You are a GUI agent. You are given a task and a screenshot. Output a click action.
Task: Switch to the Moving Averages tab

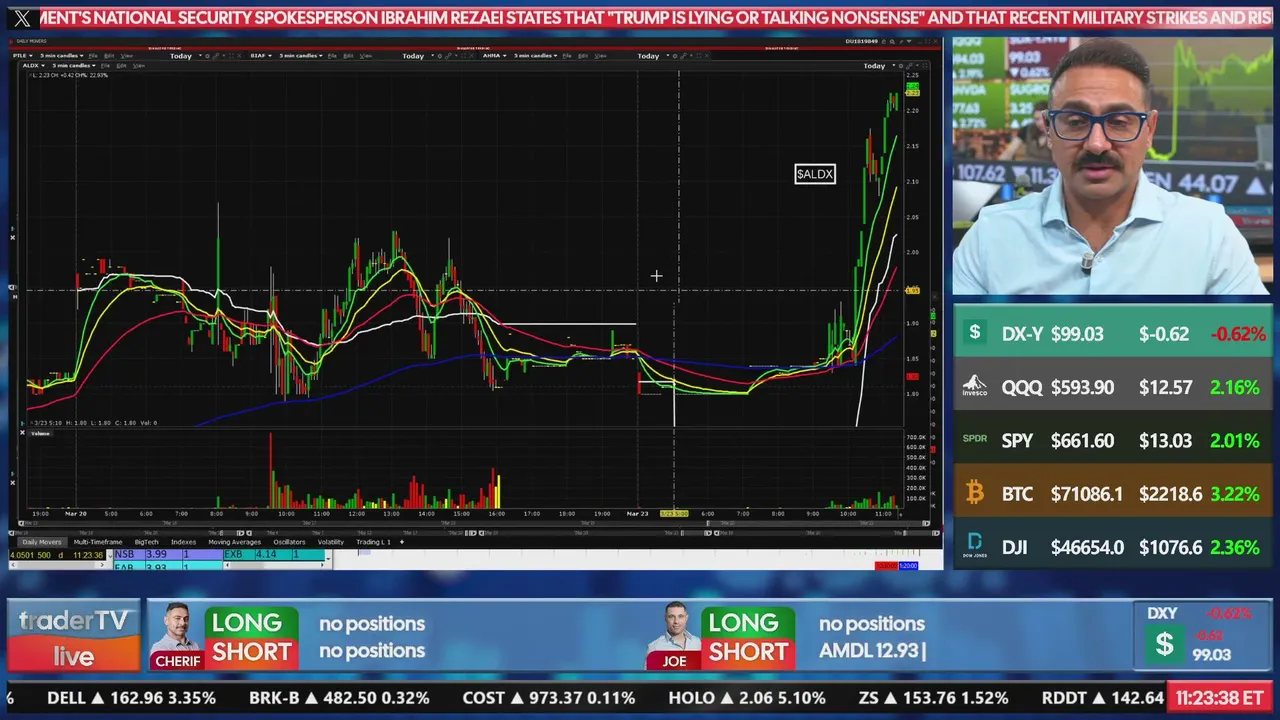(x=234, y=542)
